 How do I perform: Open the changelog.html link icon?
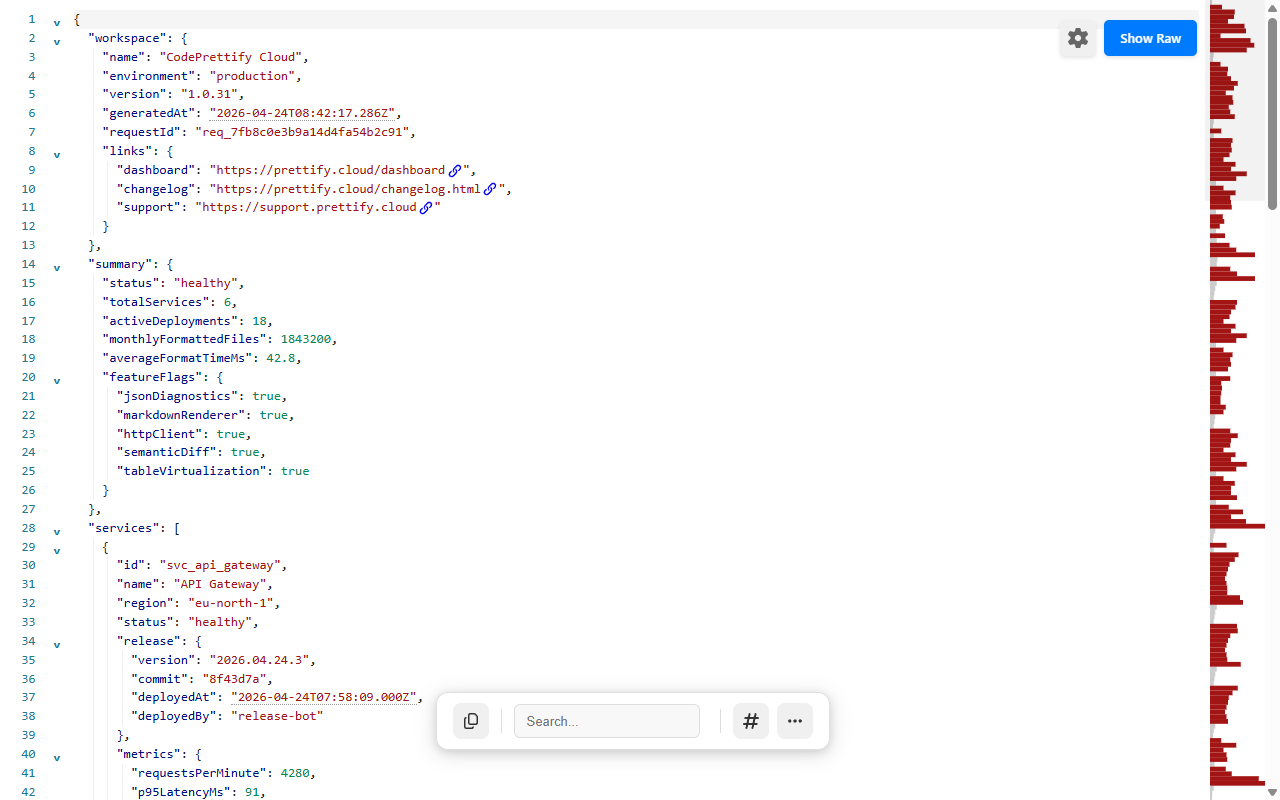490,189
